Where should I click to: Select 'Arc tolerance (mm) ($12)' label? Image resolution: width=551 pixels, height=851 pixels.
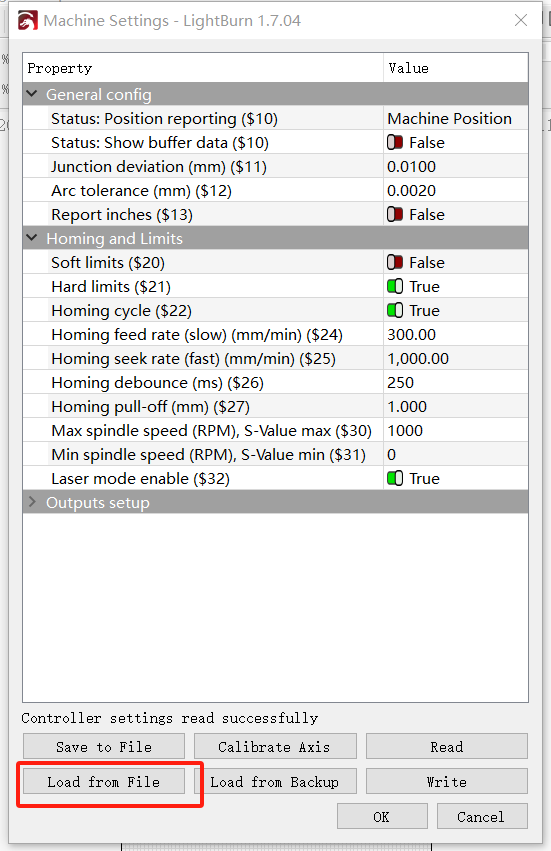pos(142,191)
